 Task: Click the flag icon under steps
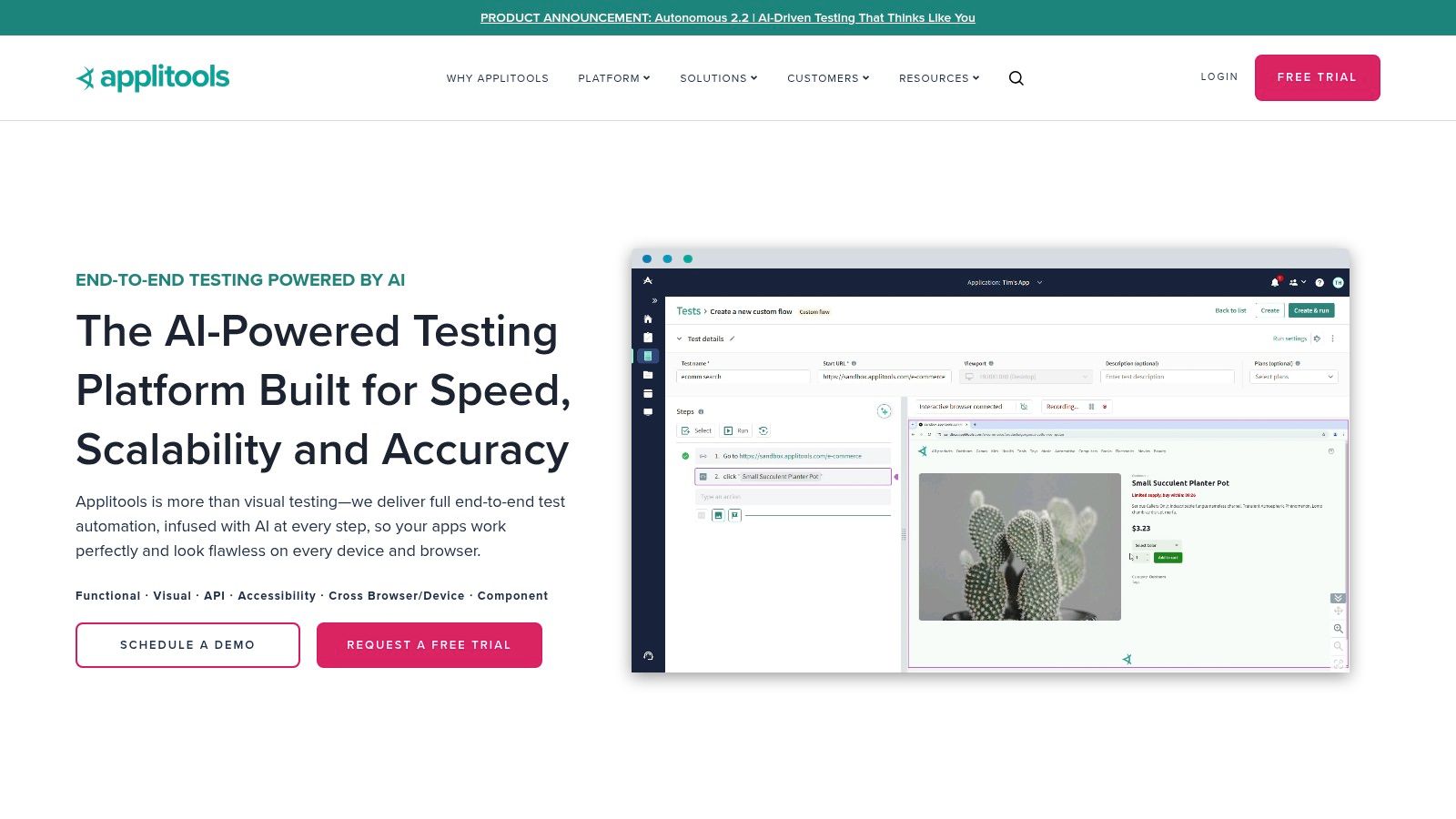[735, 515]
